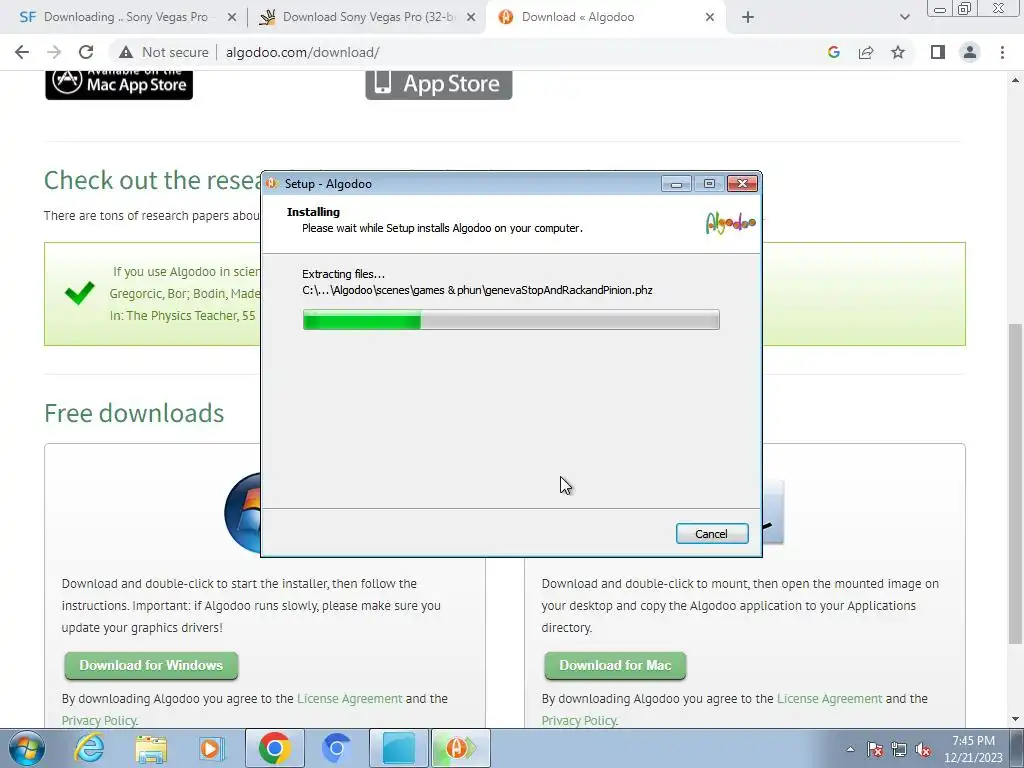
Task: Reload the Algodoo download page
Action: 86,52
